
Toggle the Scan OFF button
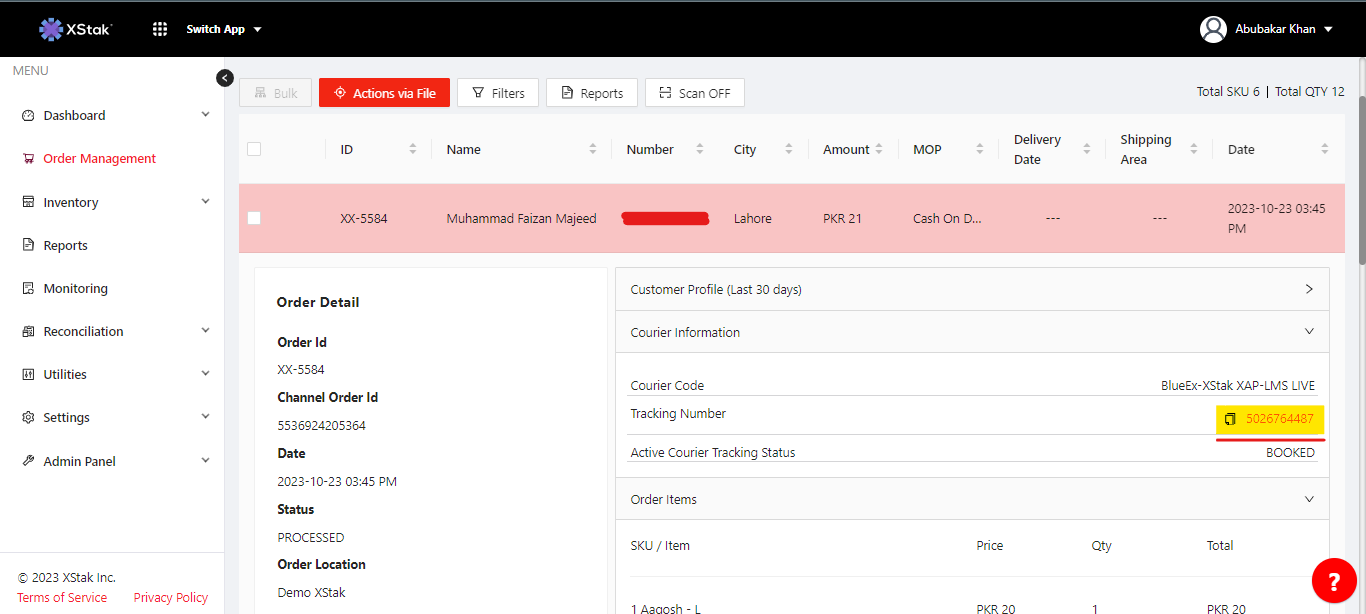coord(694,93)
